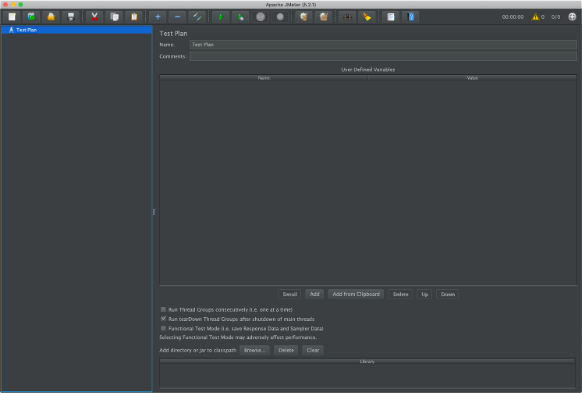Image resolution: width=582 pixels, height=393 pixels.
Task: Select Test Plan node in tree
Action: [x=26, y=30]
